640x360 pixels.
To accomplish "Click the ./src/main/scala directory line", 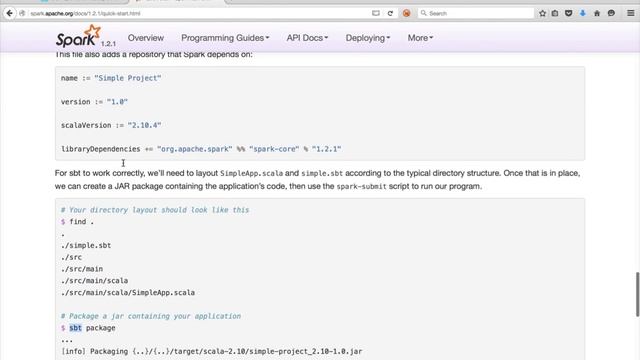I will coord(94,281).
